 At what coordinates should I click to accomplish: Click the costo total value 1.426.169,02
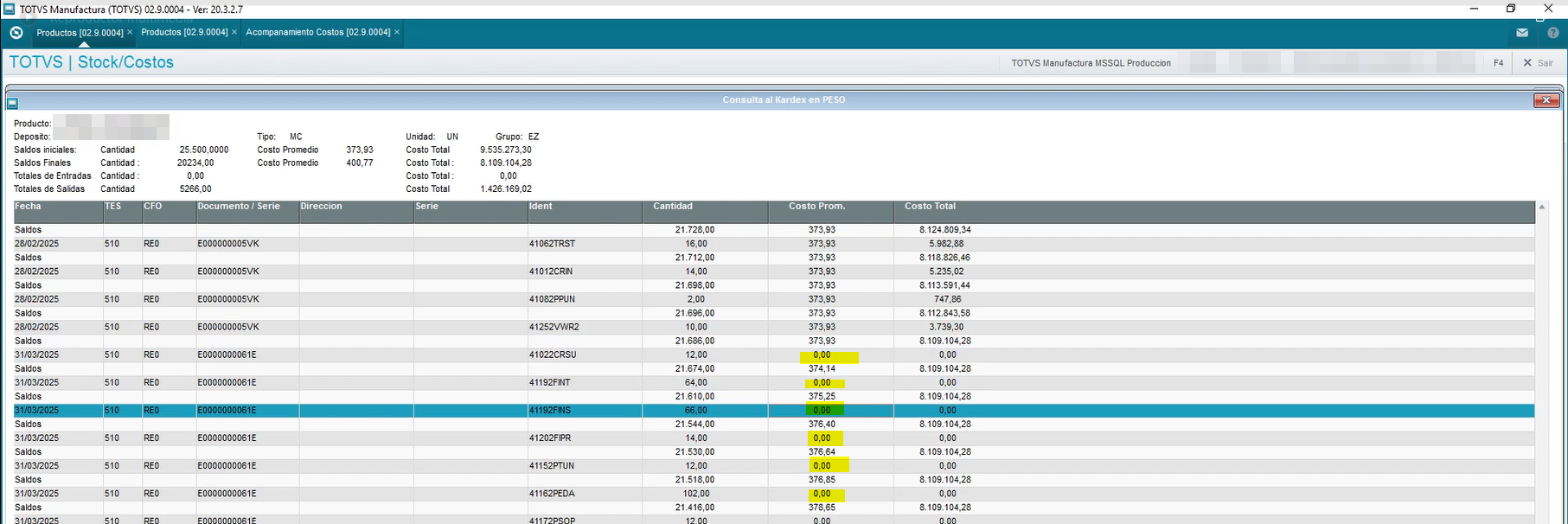pos(506,189)
